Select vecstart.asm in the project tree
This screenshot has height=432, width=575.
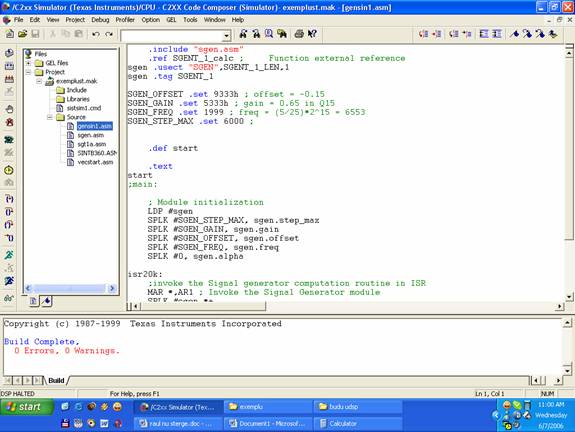(95, 162)
